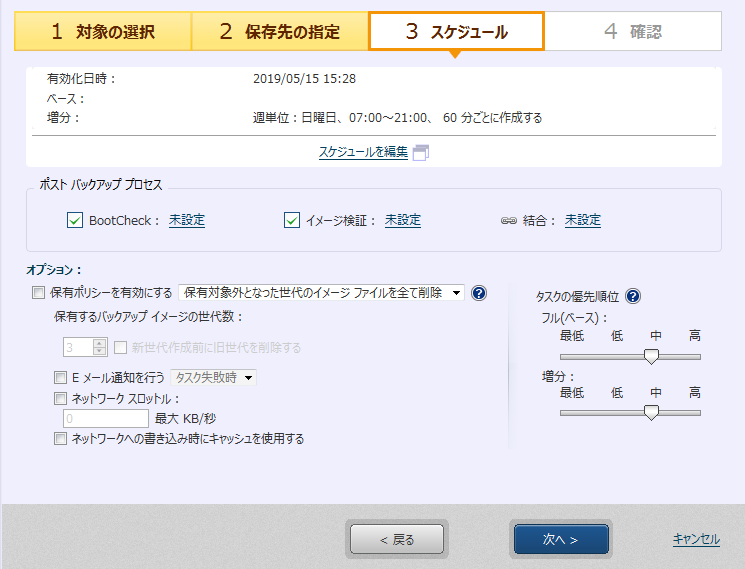Go to the 2 保存先の指定 step tab
745x569 pixels.
[x=279, y=32]
